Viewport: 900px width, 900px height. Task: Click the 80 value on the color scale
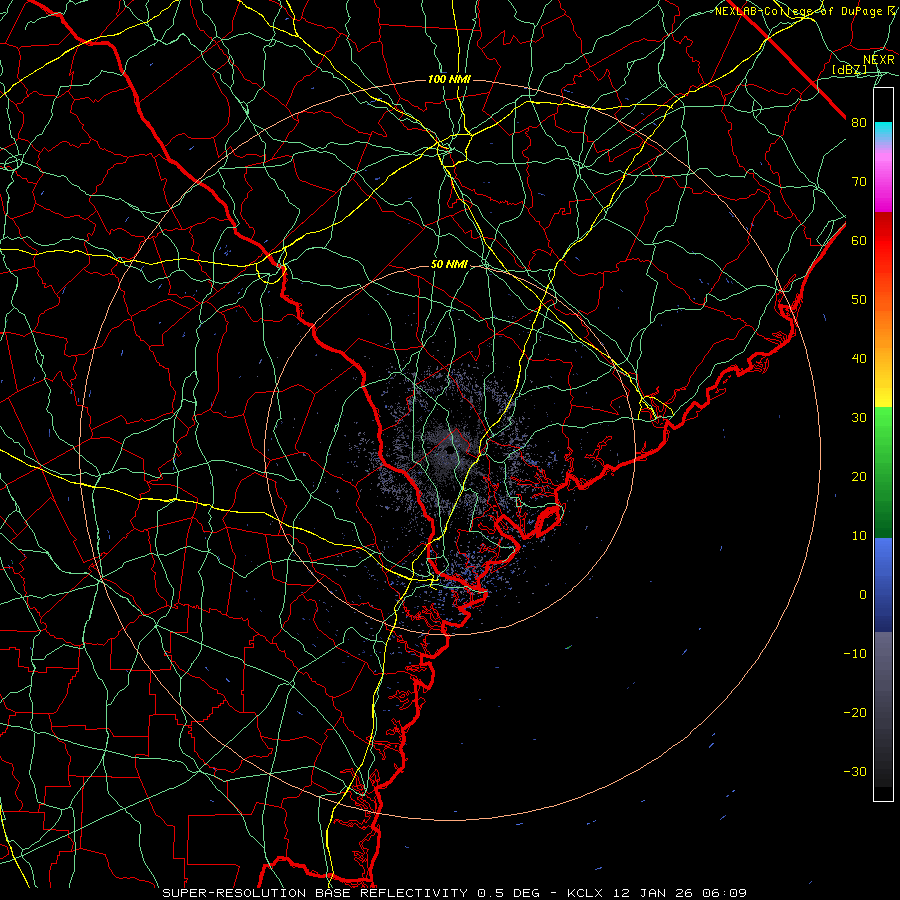click(x=859, y=122)
